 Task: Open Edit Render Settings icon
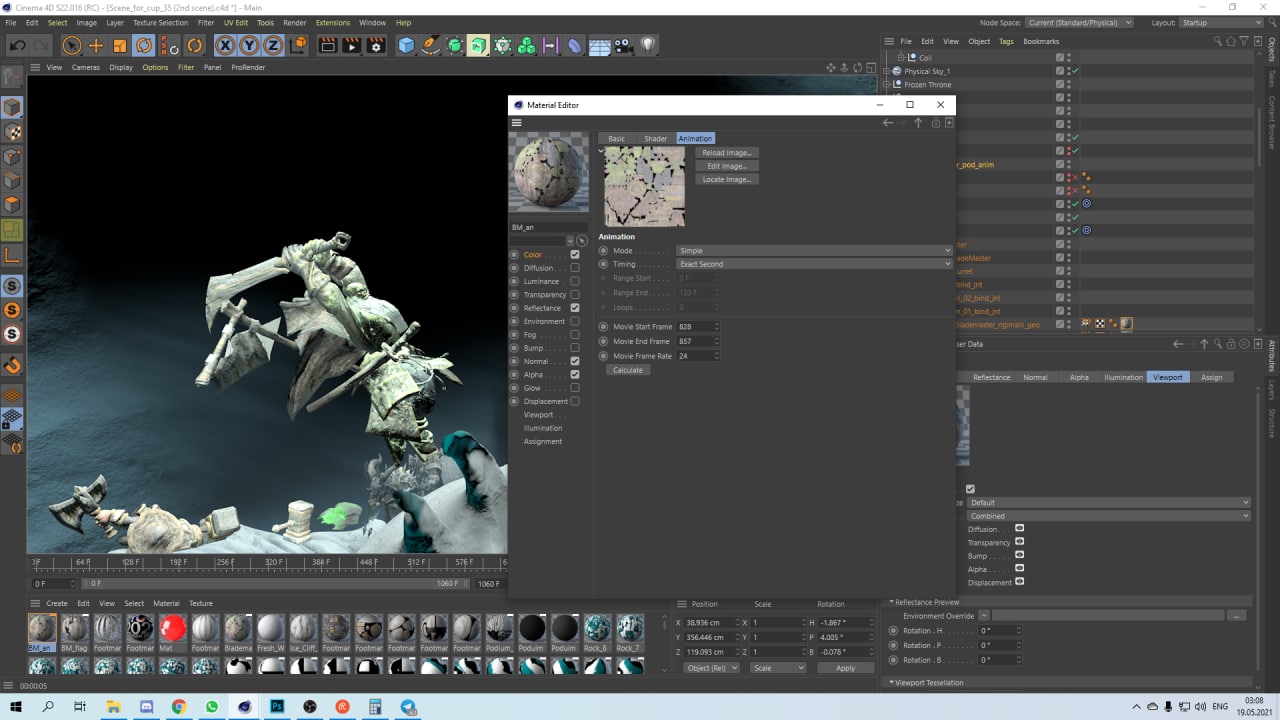pyautogui.click(x=376, y=45)
